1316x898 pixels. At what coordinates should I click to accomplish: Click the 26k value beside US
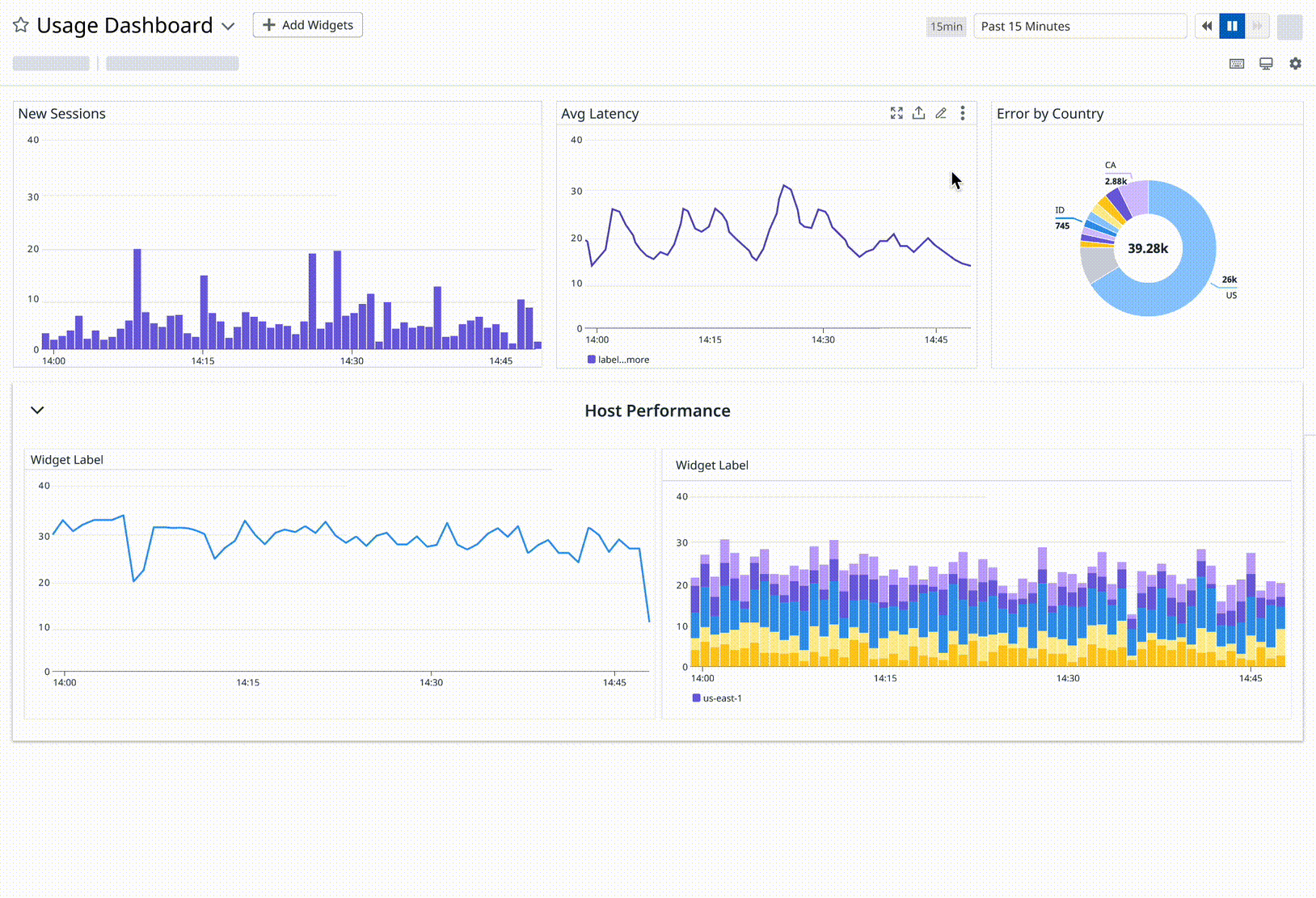click(1230, 280)
